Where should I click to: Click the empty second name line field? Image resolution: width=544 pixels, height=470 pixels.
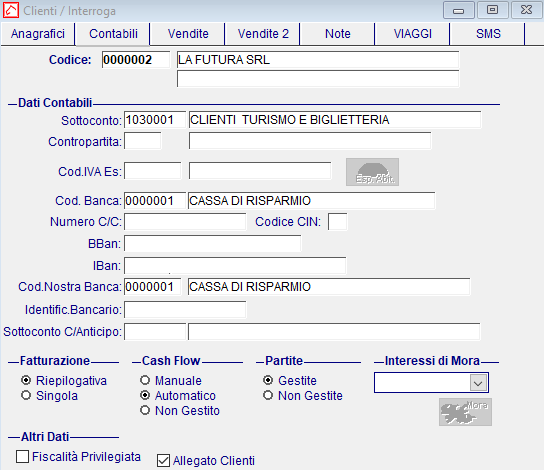(318, 79)
